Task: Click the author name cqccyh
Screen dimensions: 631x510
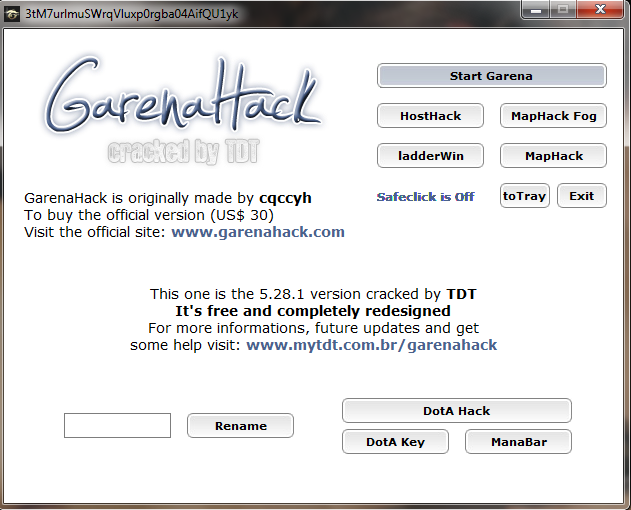Action: point(285,198)
